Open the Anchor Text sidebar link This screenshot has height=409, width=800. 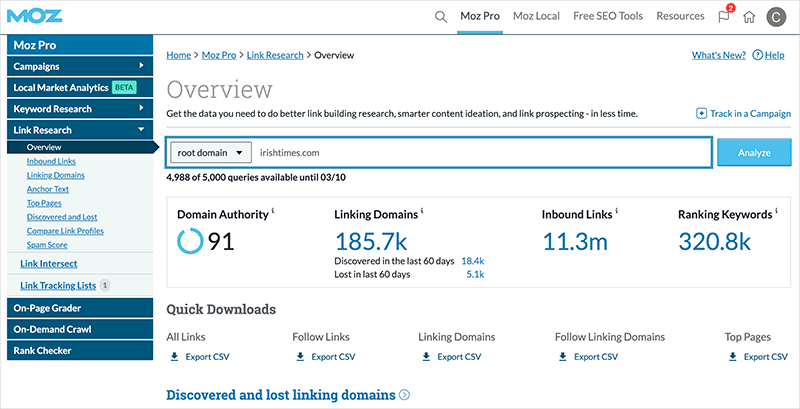(x=47, y=189)
